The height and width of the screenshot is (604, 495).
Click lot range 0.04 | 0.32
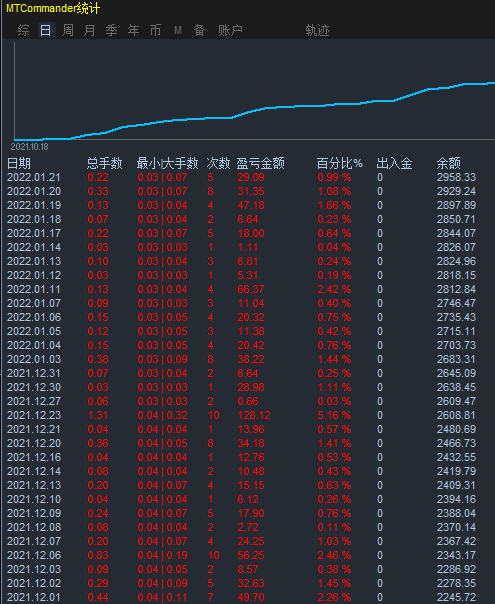[x=162, y=415]
